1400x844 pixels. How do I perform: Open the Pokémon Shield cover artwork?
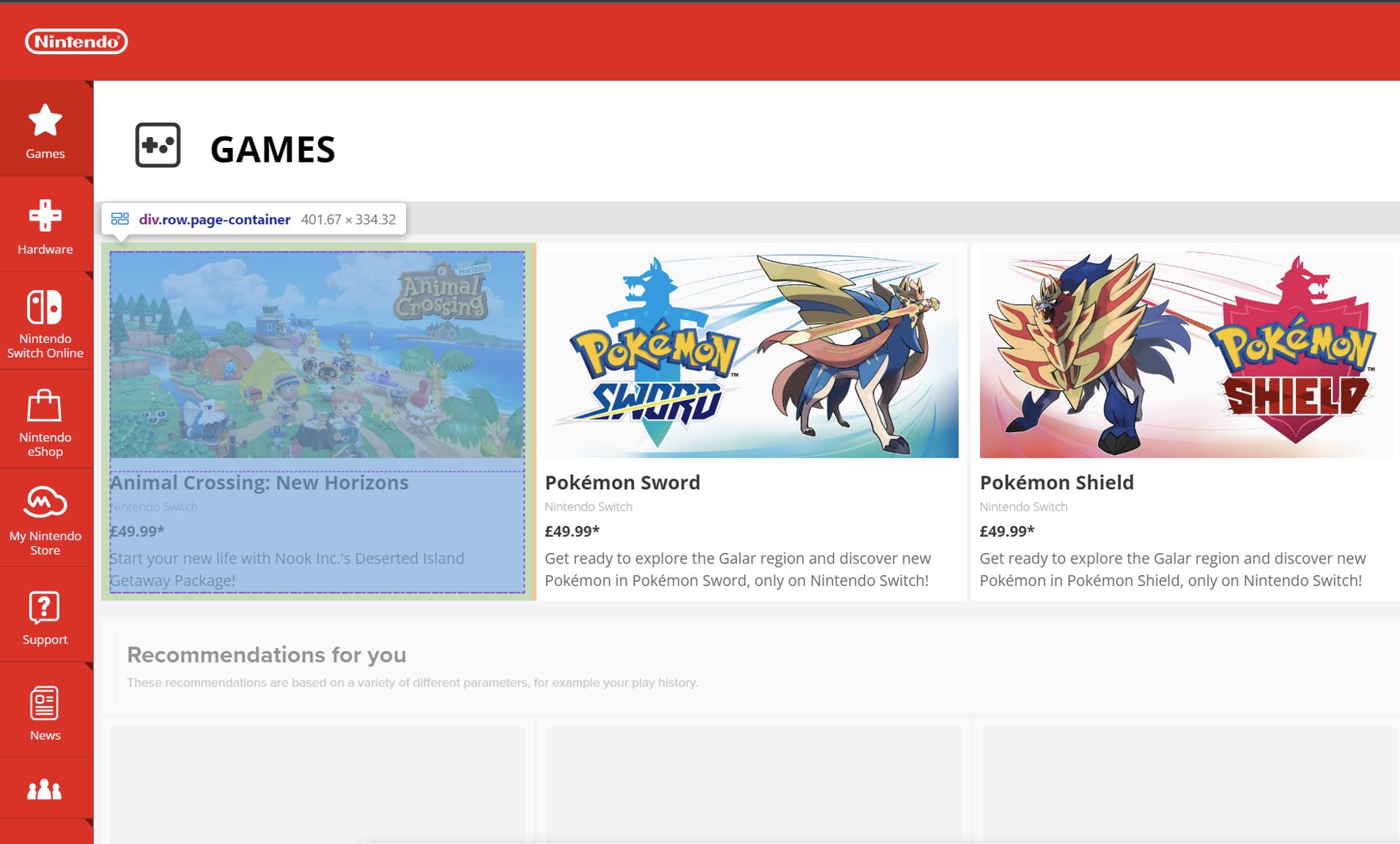click(x=1187, y=355)
